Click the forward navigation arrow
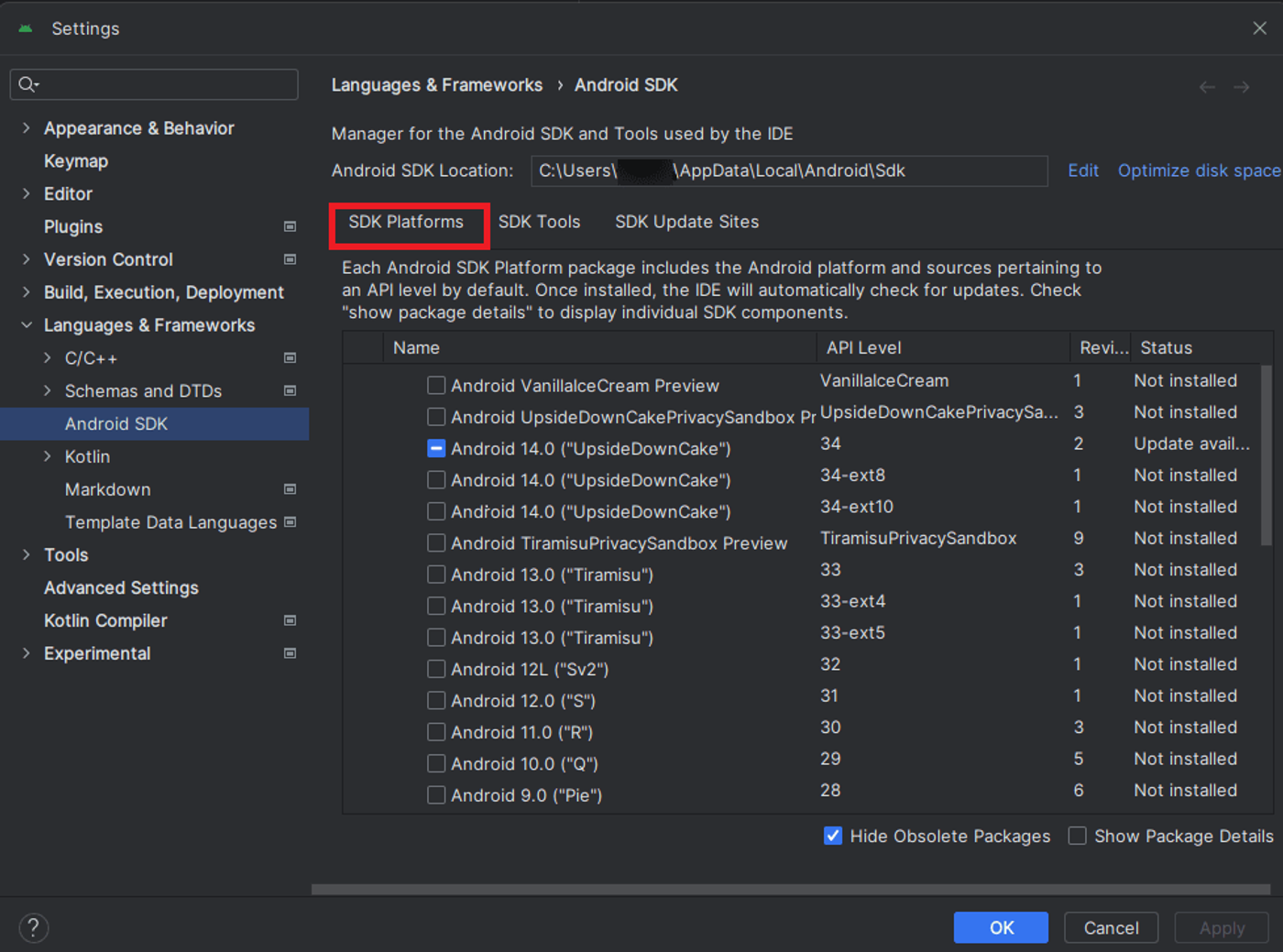 (1242, 87)
